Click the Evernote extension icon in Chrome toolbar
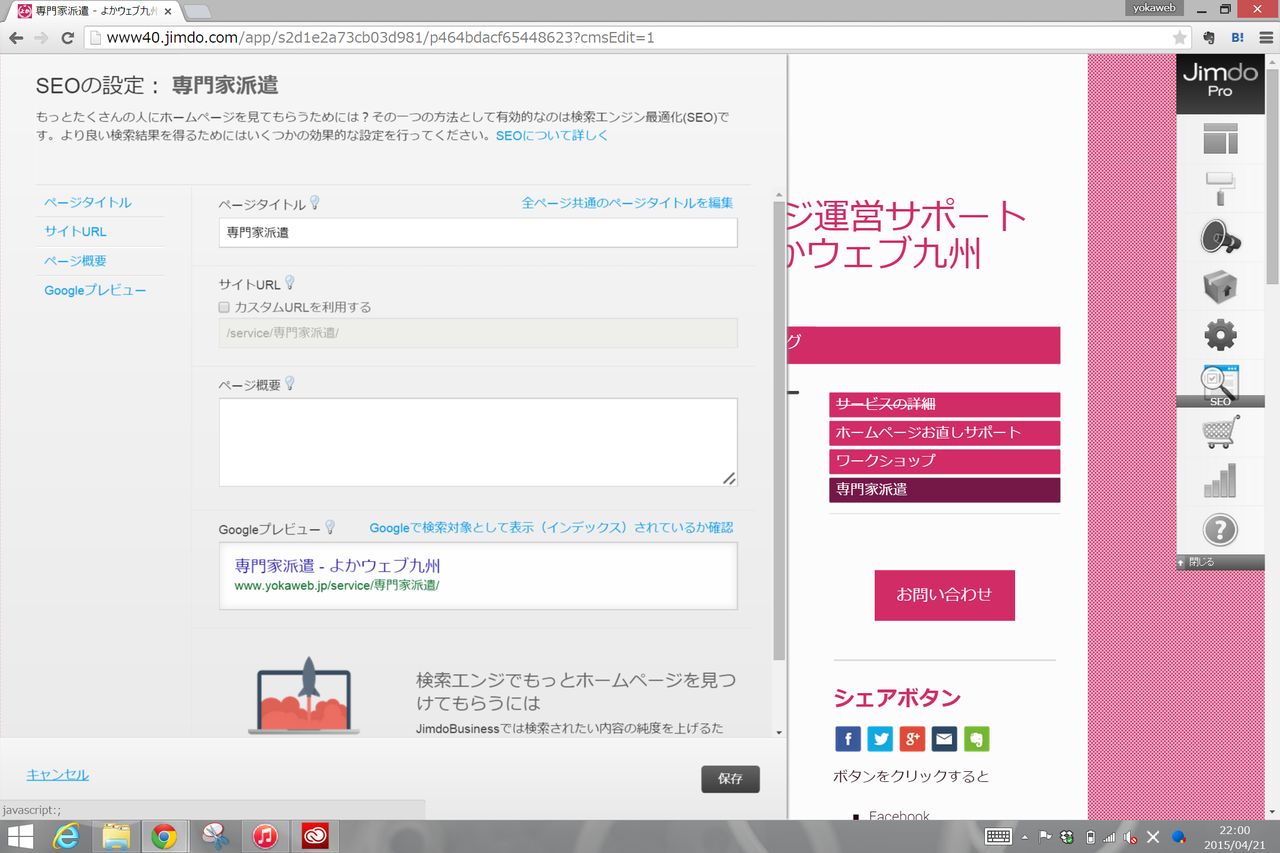The image size is (1280, 853). (x=1210, y=38)
